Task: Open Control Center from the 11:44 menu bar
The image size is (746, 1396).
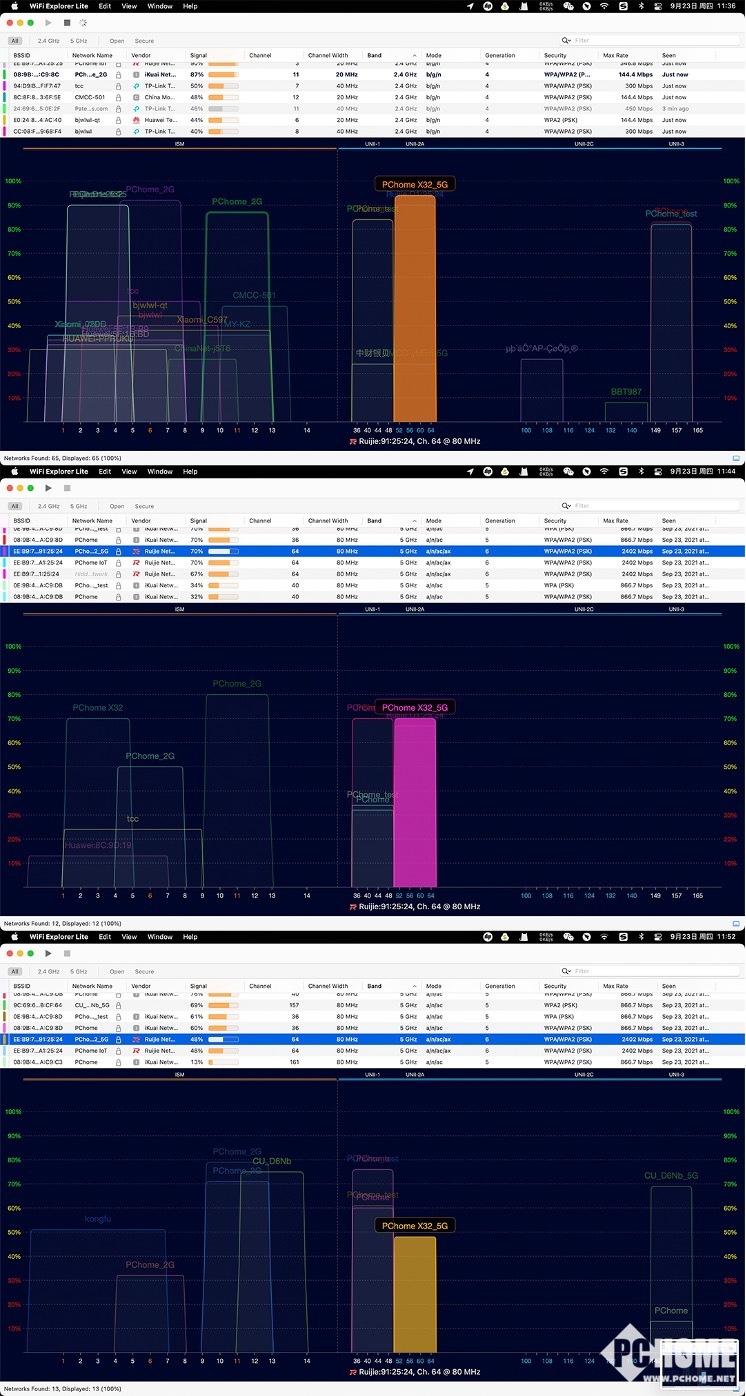Action: coord(658,471)
